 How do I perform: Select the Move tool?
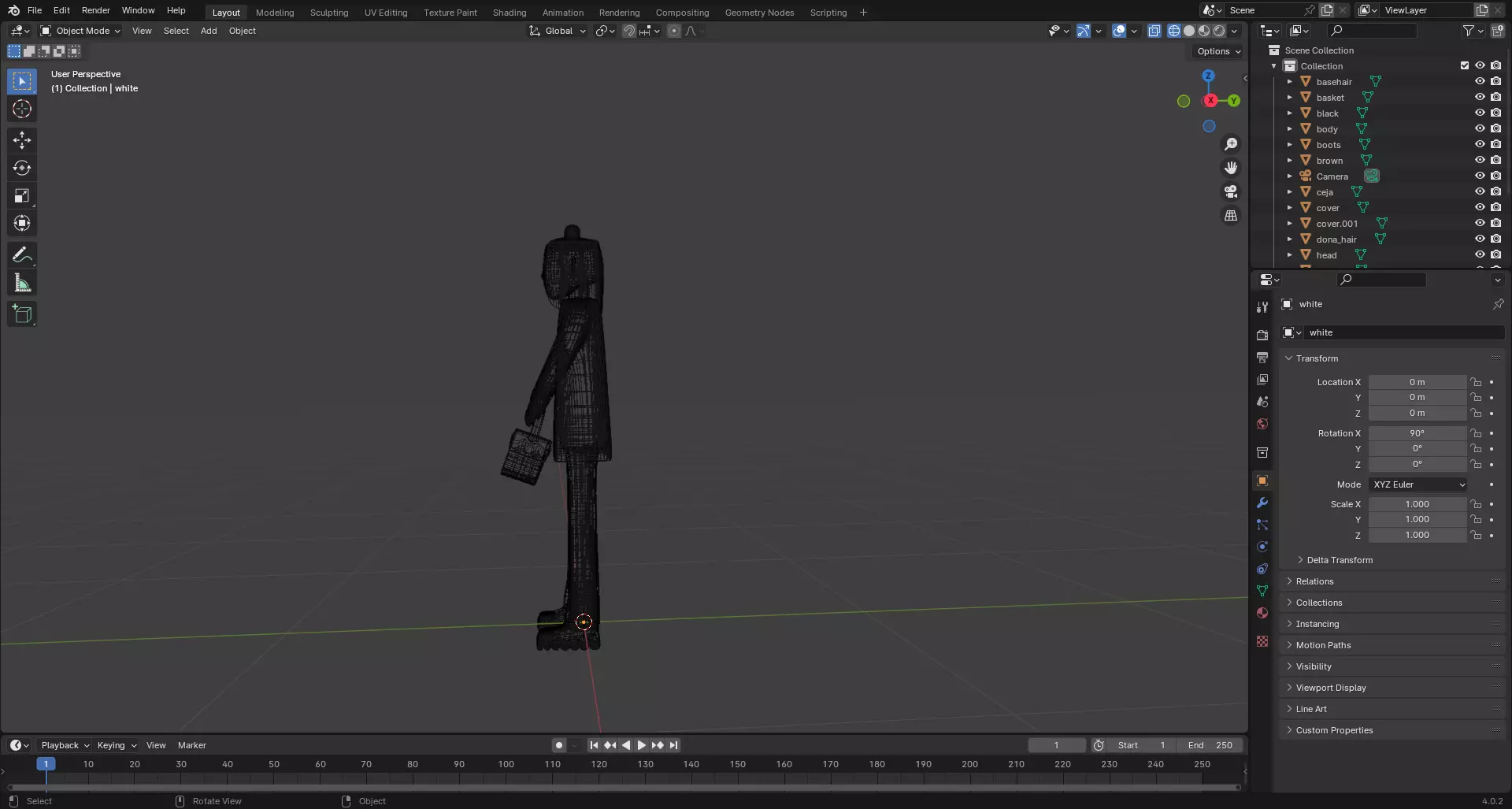coord(22,140)
